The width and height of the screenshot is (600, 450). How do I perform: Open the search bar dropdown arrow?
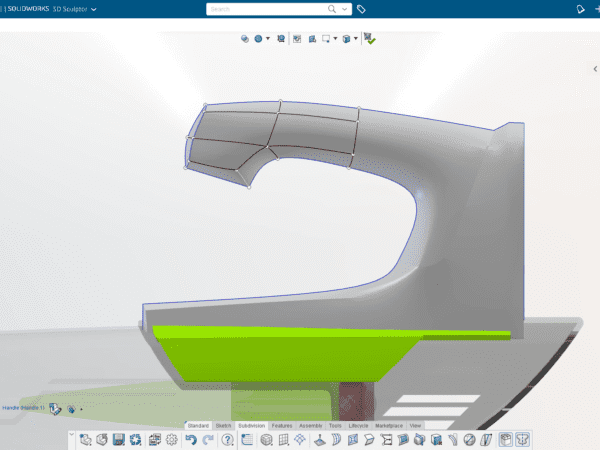pos(345,9)
